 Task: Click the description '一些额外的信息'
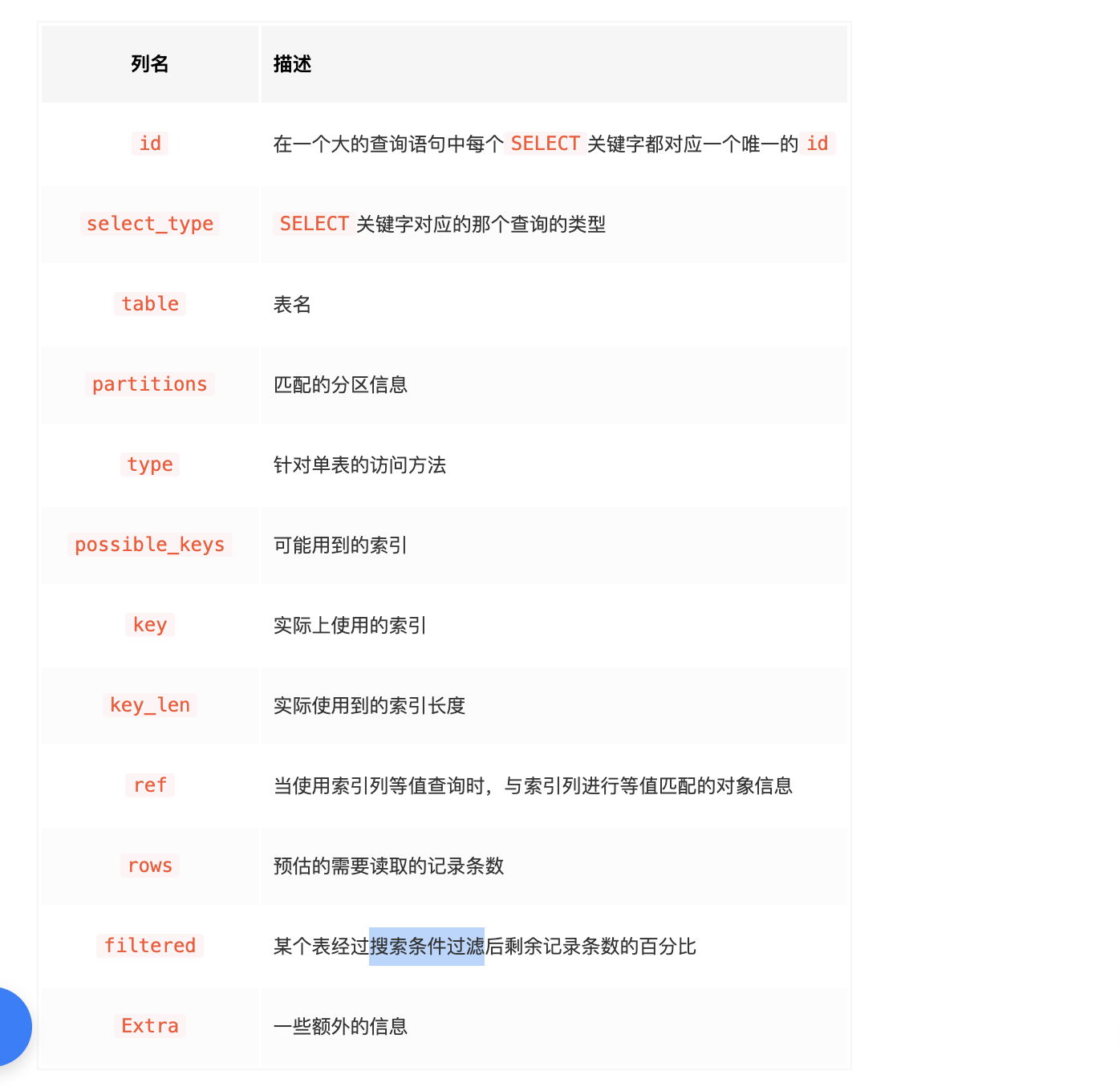tap(340, 1026)
